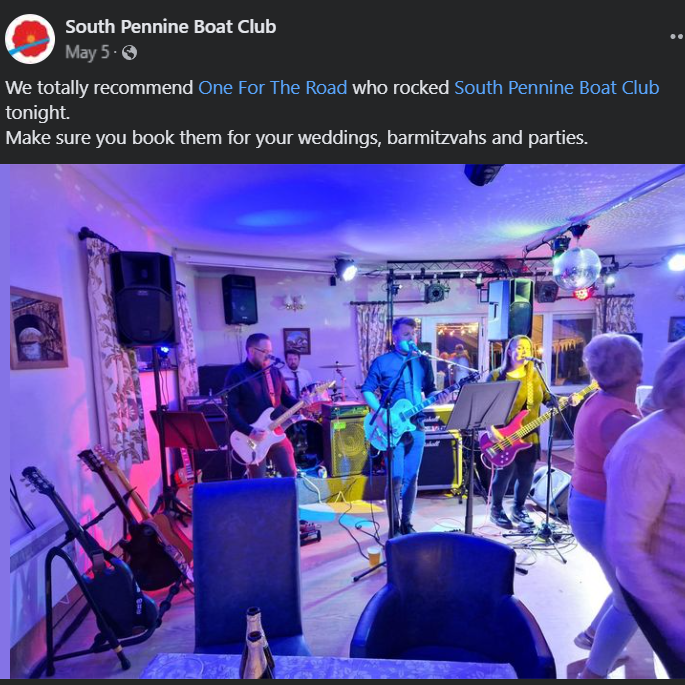
Task: Click the disco ball in the photo
Action: tap(577, 268)
